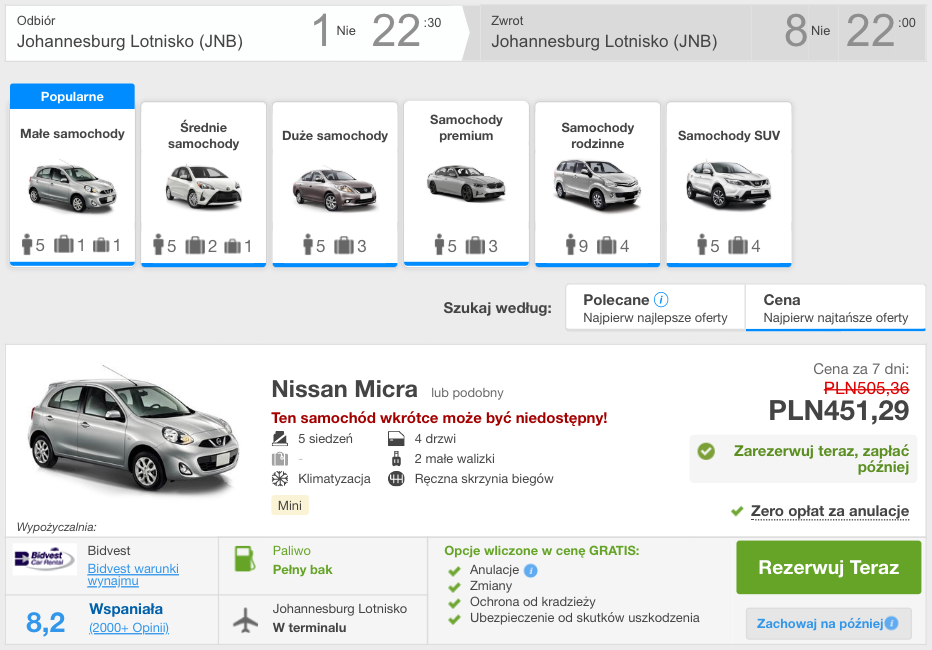Click the checkmark beside Ochrona od kradzieży
932x650 pixels.
point(455,603)
